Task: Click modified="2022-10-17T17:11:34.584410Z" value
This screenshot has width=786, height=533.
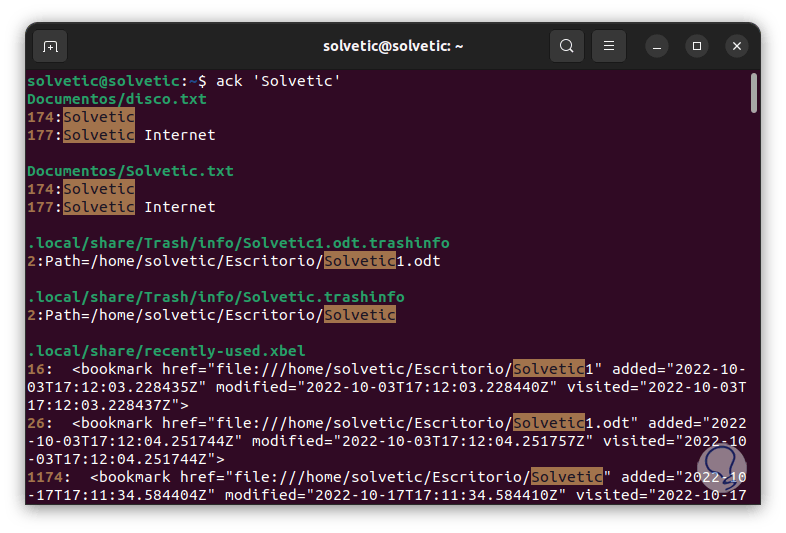Action: coord(396,495)
